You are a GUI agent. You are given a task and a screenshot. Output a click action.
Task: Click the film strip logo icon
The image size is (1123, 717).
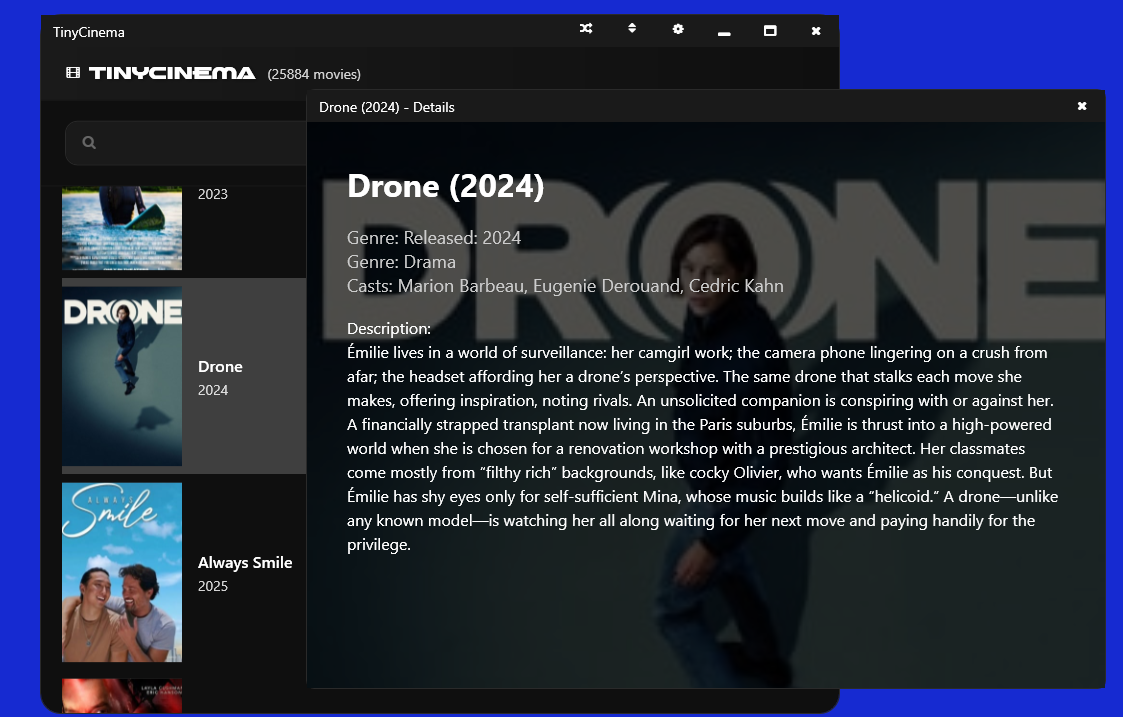pos(72,72)
